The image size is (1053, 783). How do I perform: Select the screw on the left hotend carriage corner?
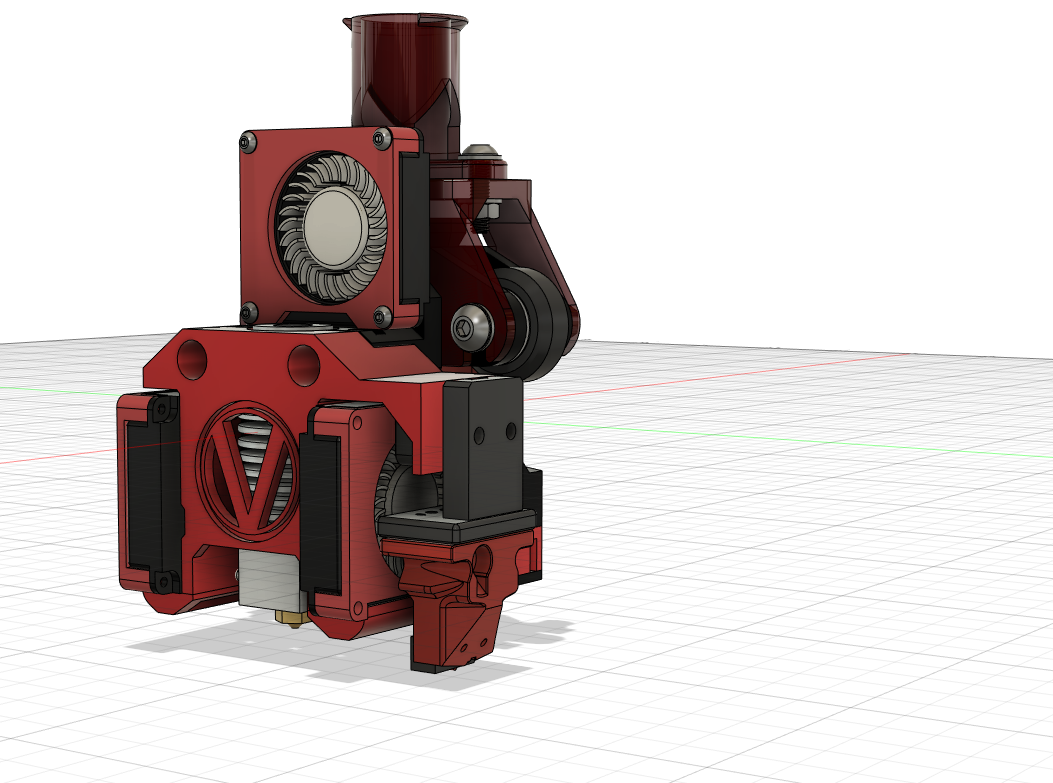162,410
